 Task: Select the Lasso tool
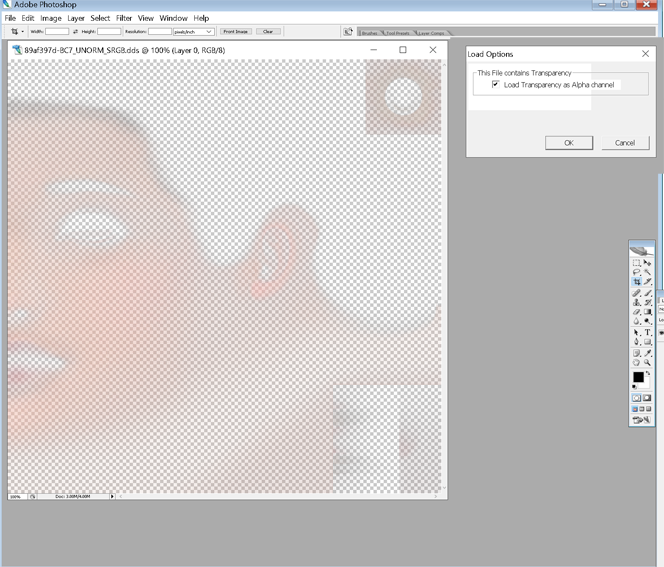[636, 272]
